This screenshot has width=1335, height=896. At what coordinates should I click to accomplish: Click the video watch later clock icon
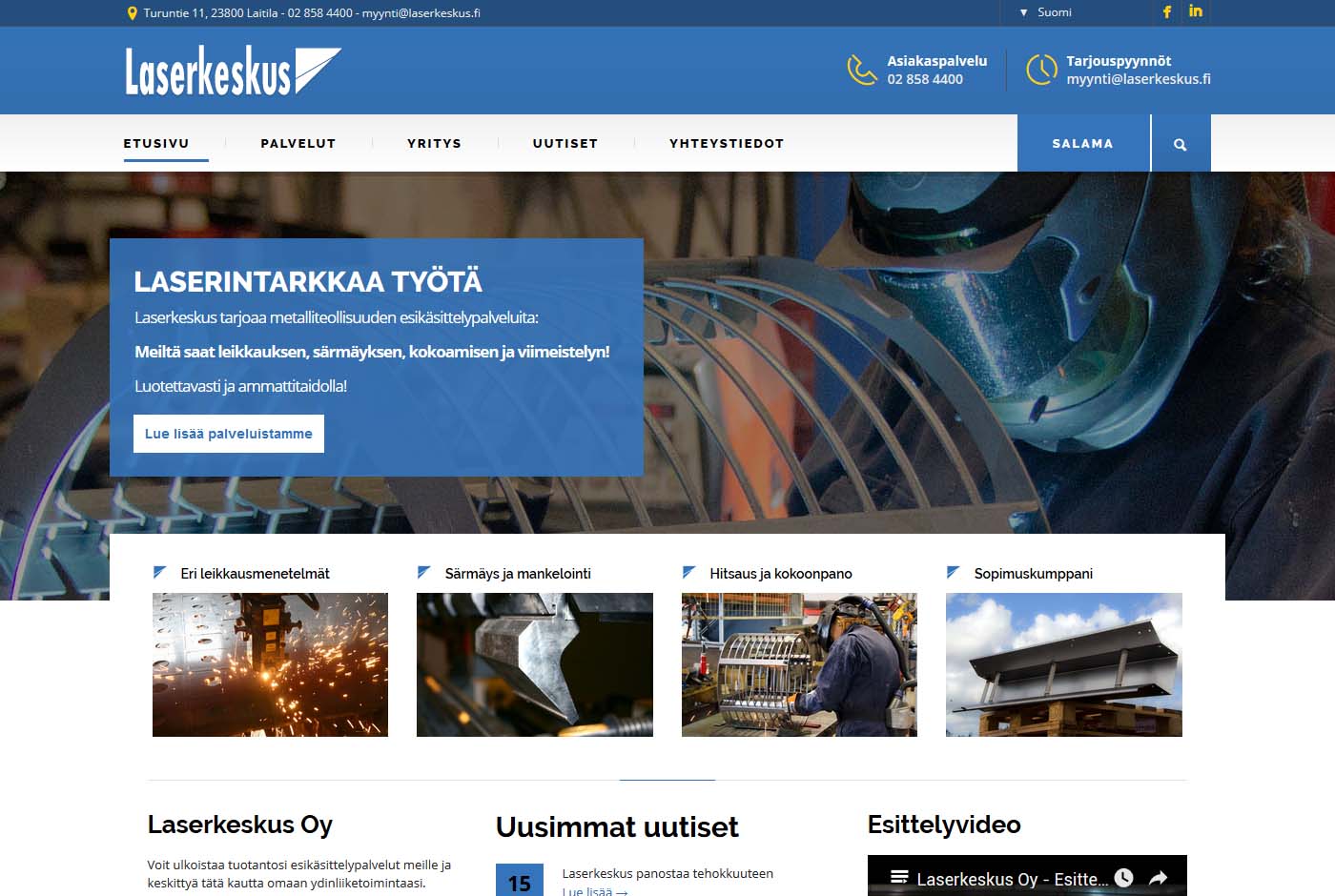coord(1123,878)
